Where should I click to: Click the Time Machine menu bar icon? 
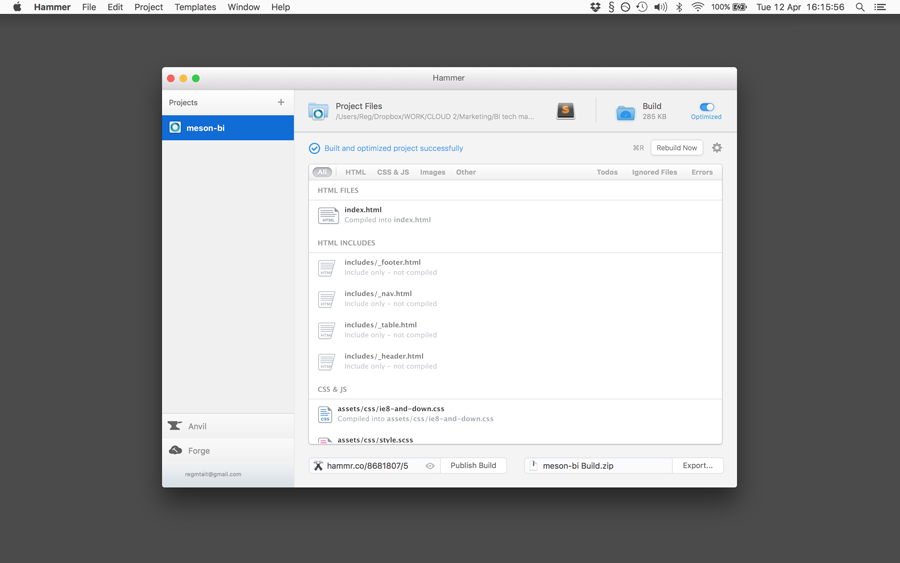[x=642, y=7]
